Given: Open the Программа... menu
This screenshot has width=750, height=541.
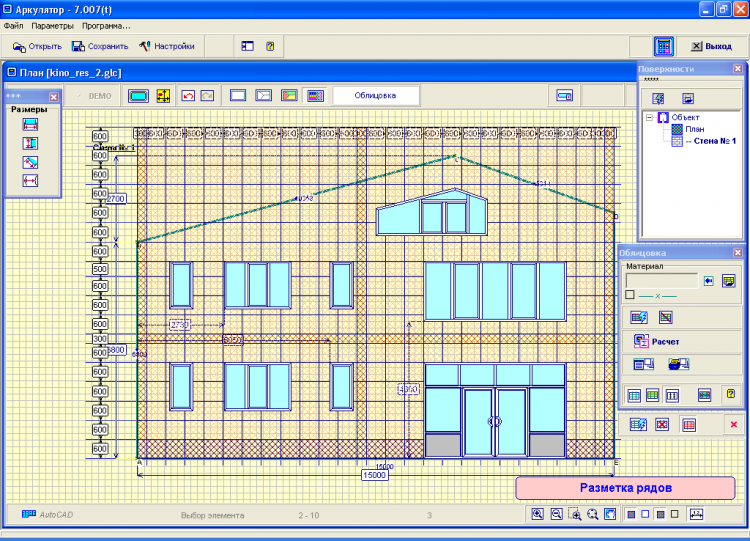Looking at the screenshot, I should (x=106, y=26).
